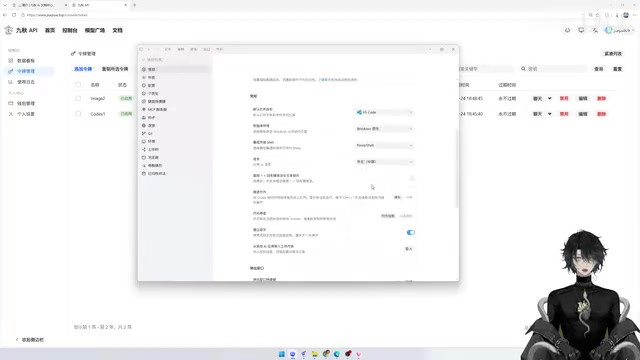This screenshot has width=640, height=360.
Task: Go to 模型广场 in the site navigation
Action: click(95, 30)
